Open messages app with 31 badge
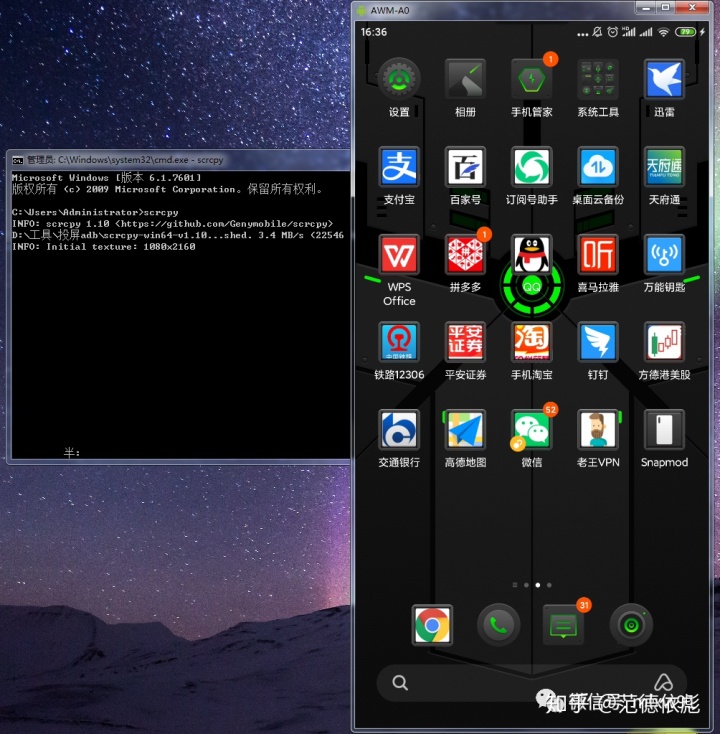 tap(563, 625)
